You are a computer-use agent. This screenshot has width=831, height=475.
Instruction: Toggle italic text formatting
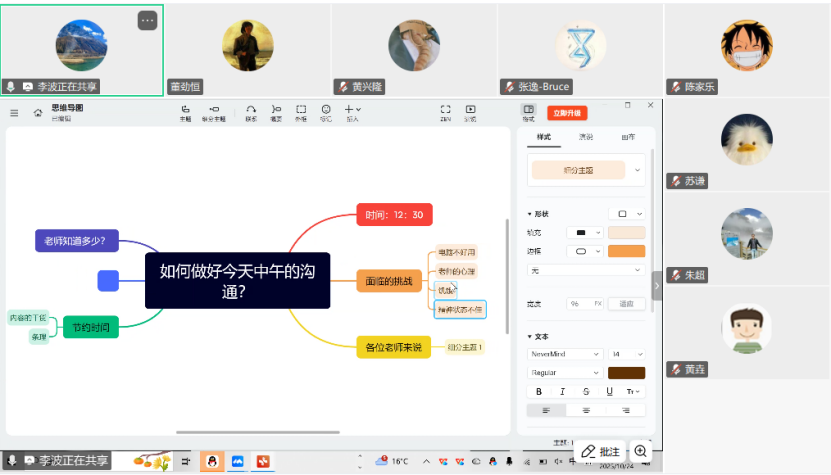(562, 391)
